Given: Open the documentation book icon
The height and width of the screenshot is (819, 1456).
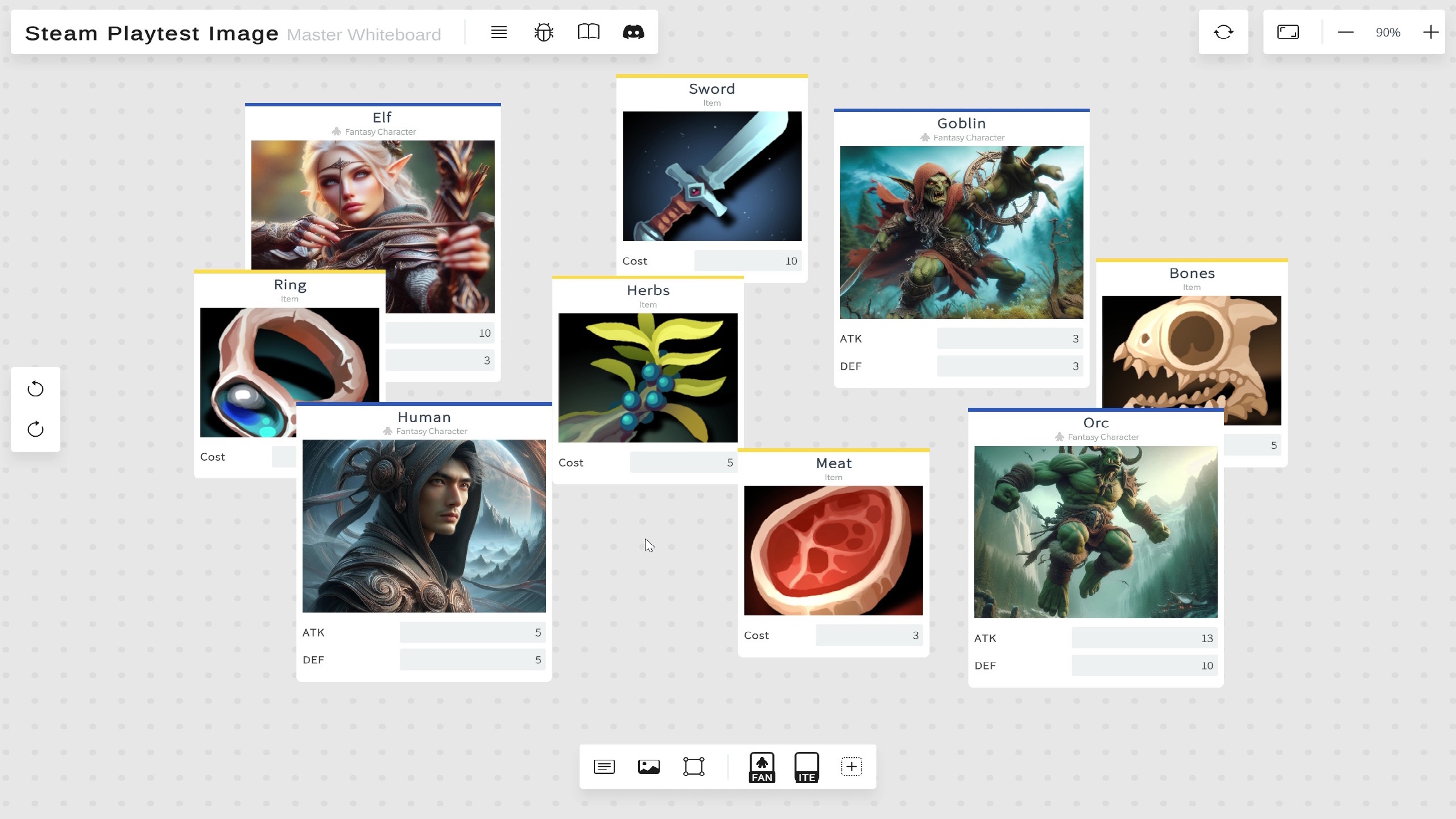Looking at the screenshot, I should pyautogui.click(x=589, y=32).
